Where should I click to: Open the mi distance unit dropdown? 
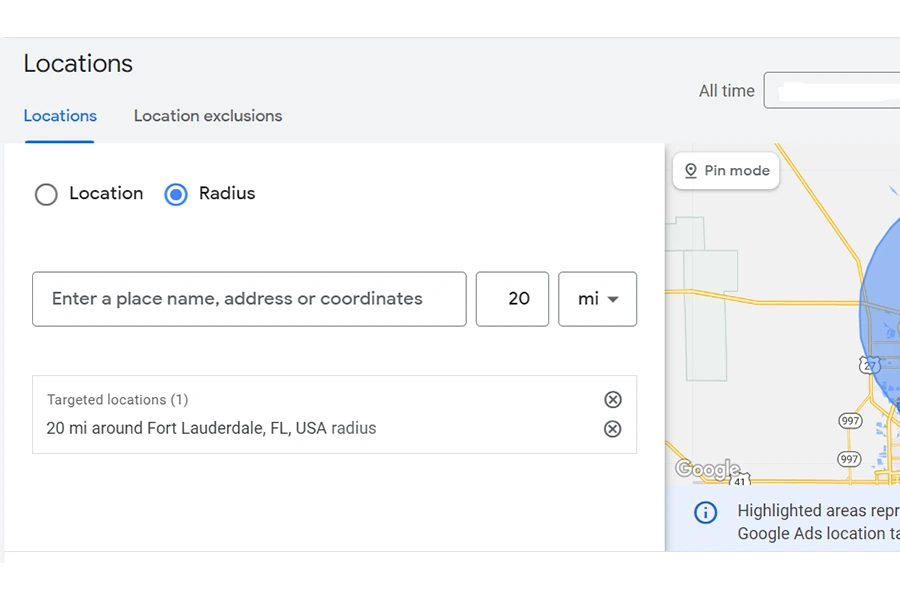[597, 299]
